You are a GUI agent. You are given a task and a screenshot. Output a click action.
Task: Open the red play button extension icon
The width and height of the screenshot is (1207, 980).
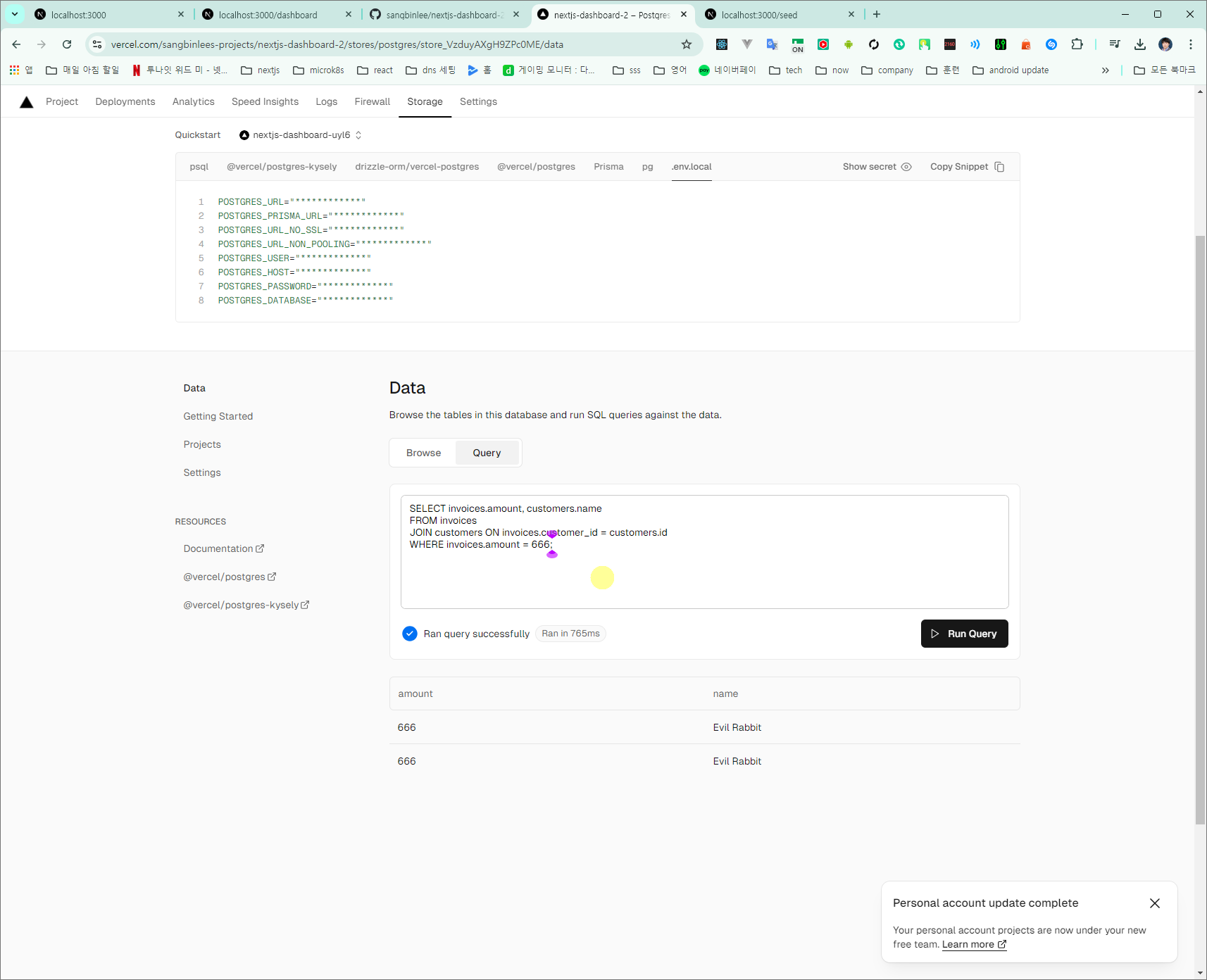point(823,44)
